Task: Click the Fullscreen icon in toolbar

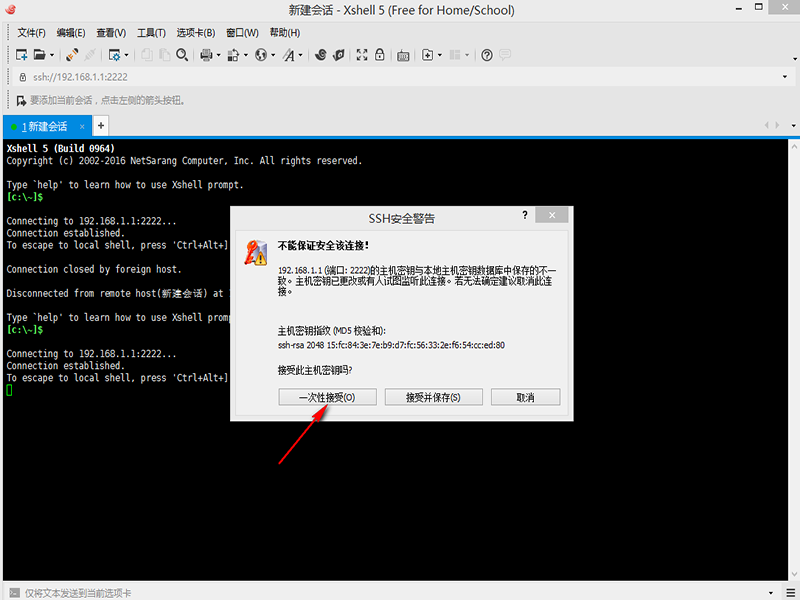Action: pos(362,55)
